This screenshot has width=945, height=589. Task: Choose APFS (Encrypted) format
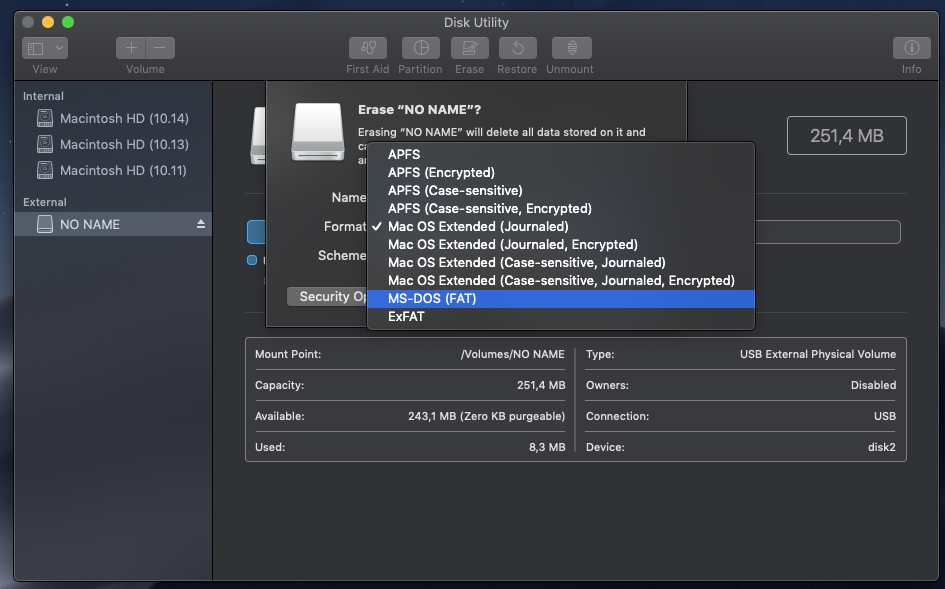[560, 172]
